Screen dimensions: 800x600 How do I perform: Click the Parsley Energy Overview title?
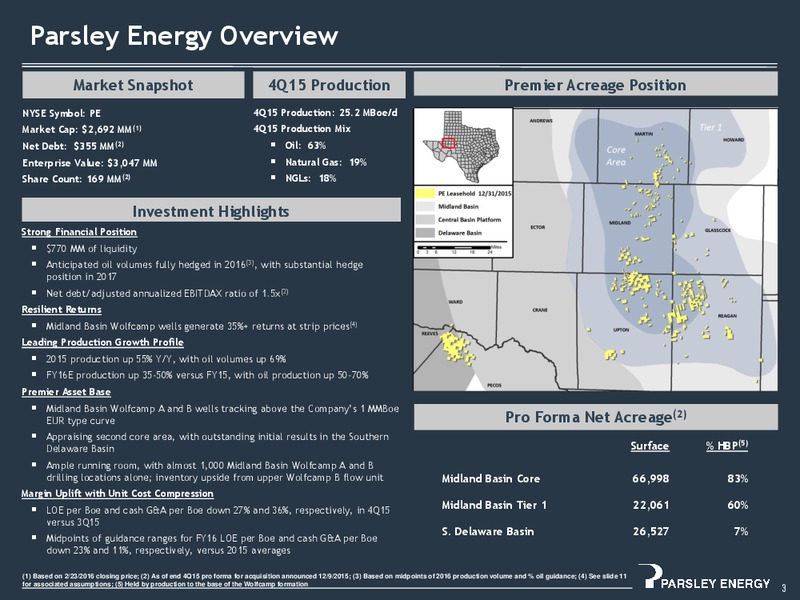(x=184, y=36)
